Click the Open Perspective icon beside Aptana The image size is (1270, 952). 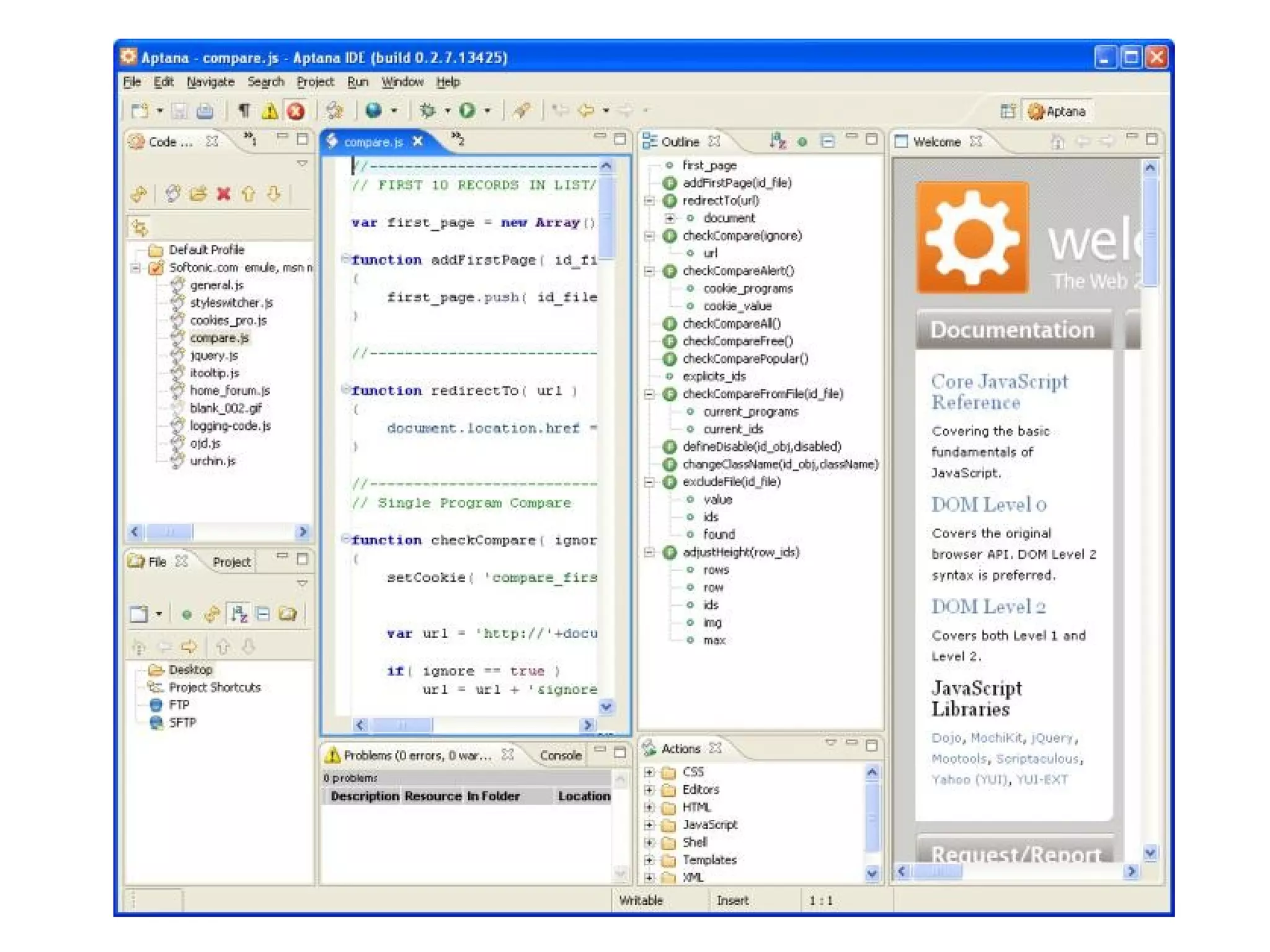coord(1008,111)
